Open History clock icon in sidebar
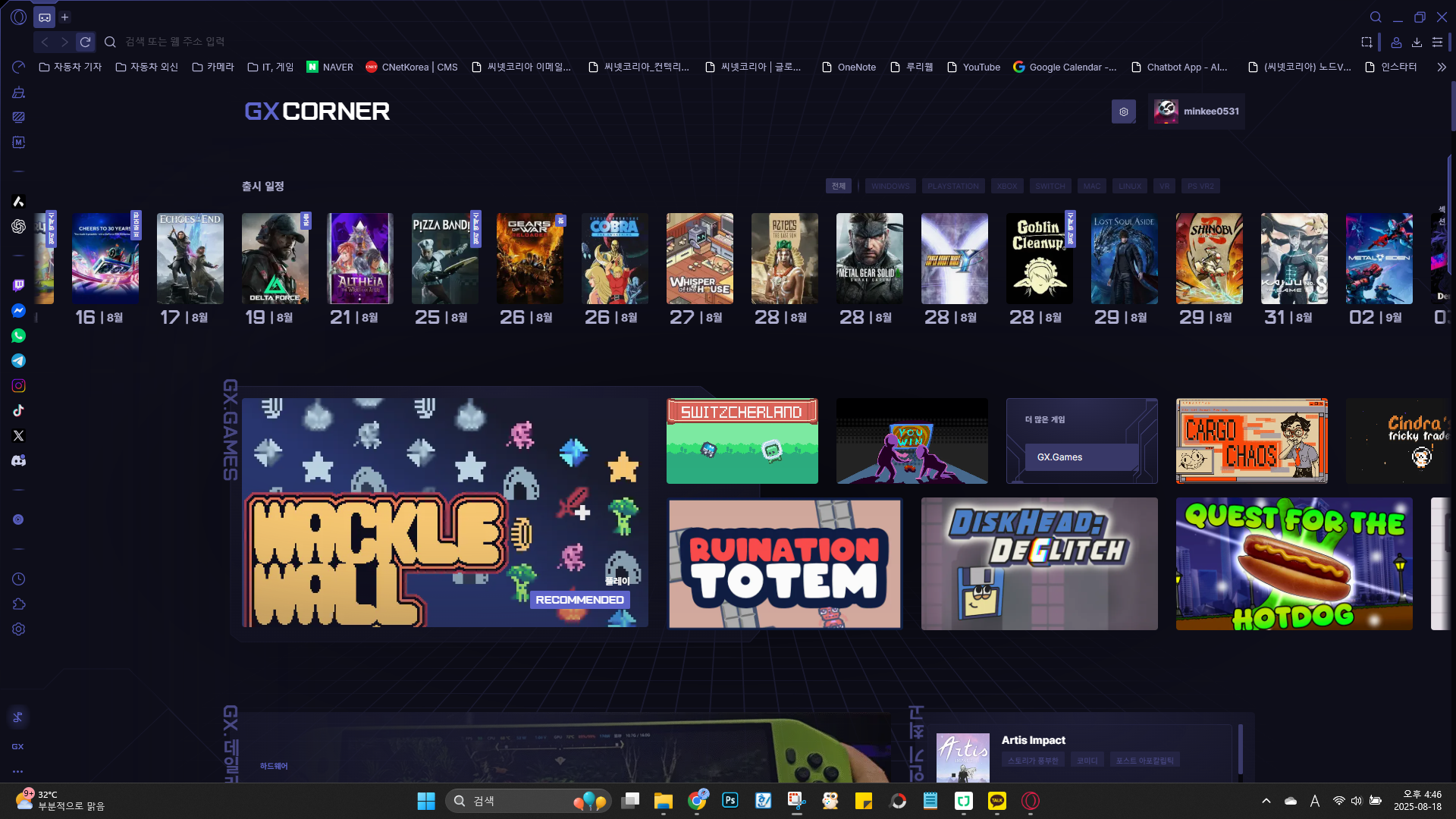 (x=18, y=579)
